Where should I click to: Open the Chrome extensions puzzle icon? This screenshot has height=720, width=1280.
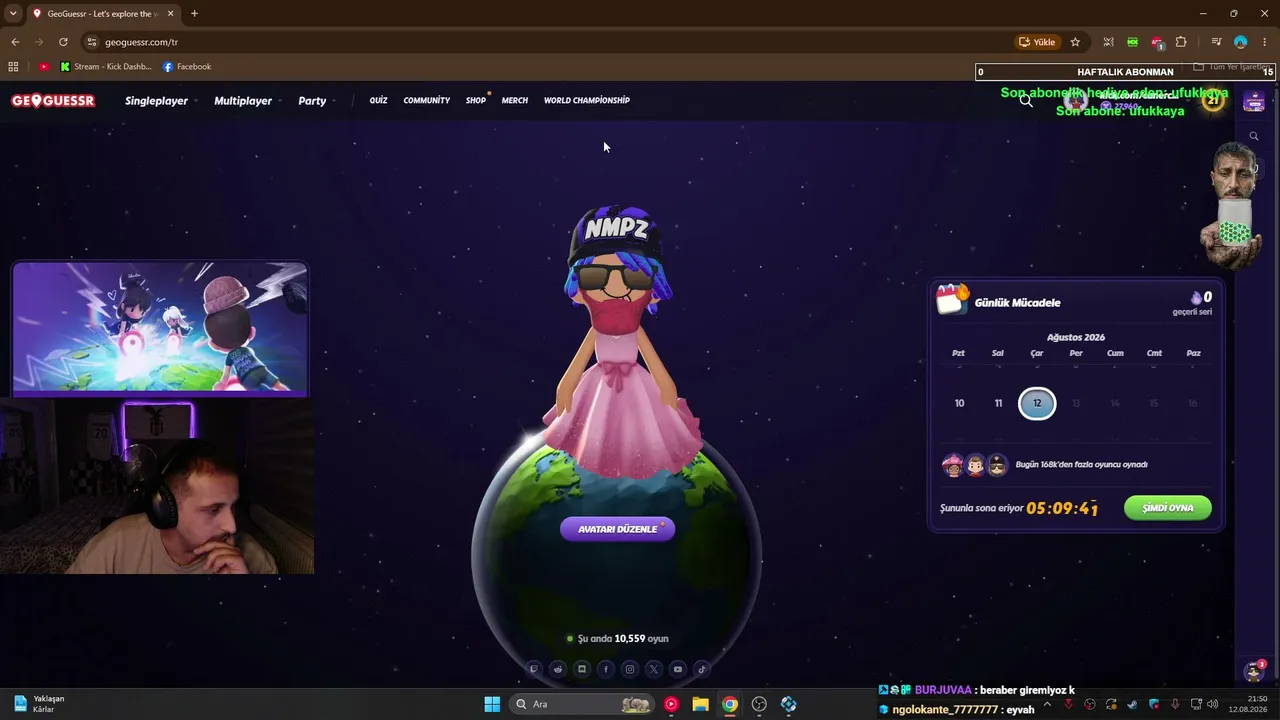(1181, 42)
